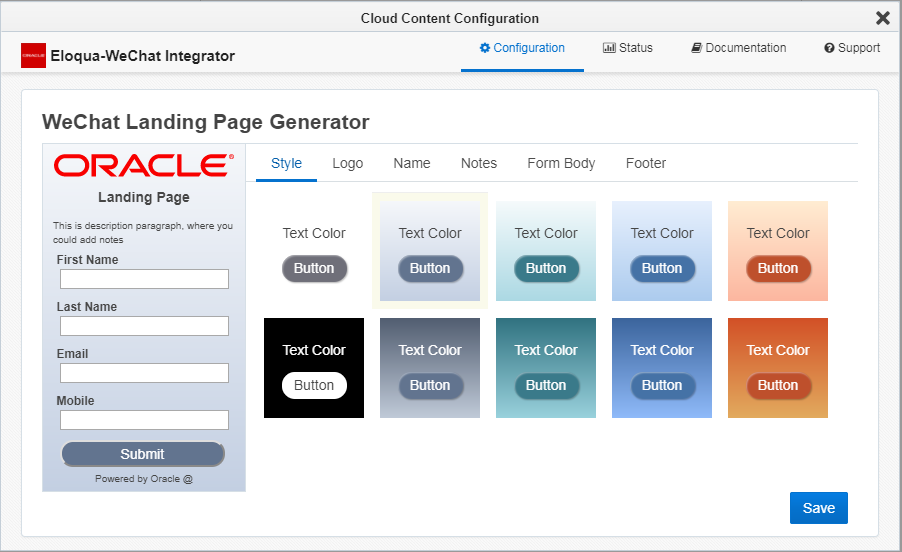The width and height of the screenshot is (902, 552).
Task: Open the Configuration tab
Action: point(522,48)
